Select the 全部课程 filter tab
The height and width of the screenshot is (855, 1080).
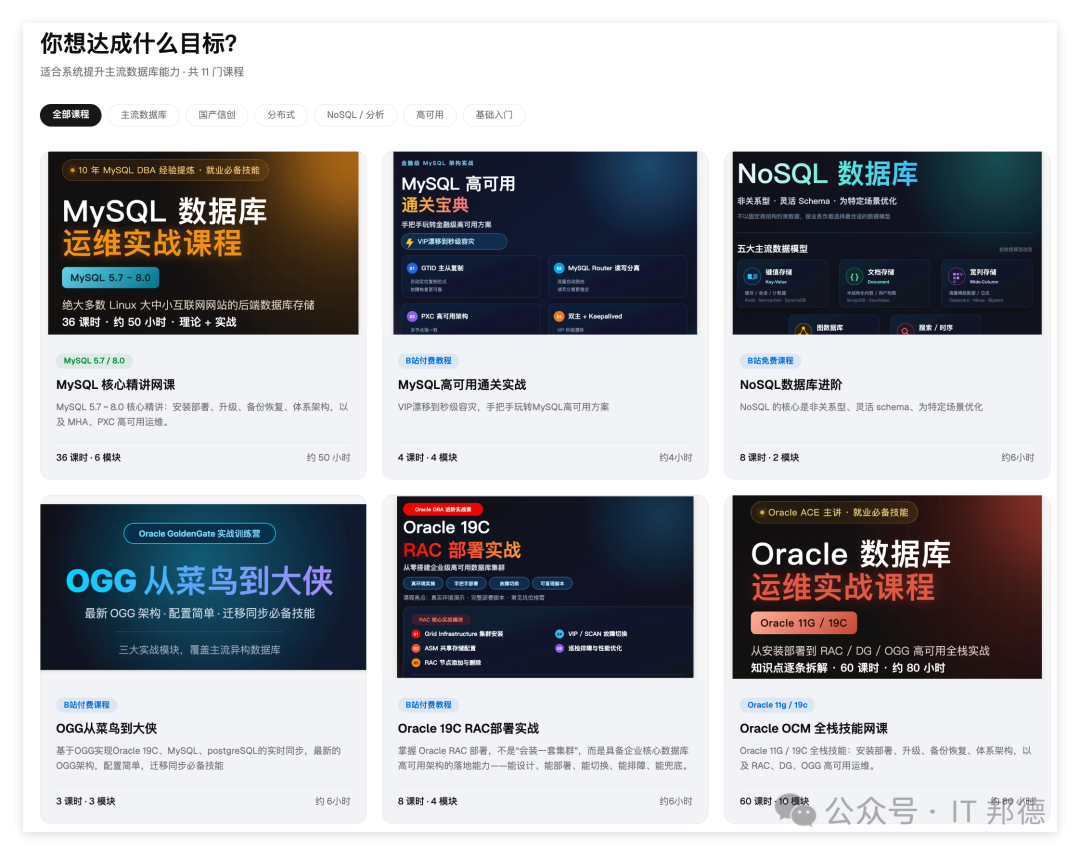pyautogui.click(x=71, y=114)
